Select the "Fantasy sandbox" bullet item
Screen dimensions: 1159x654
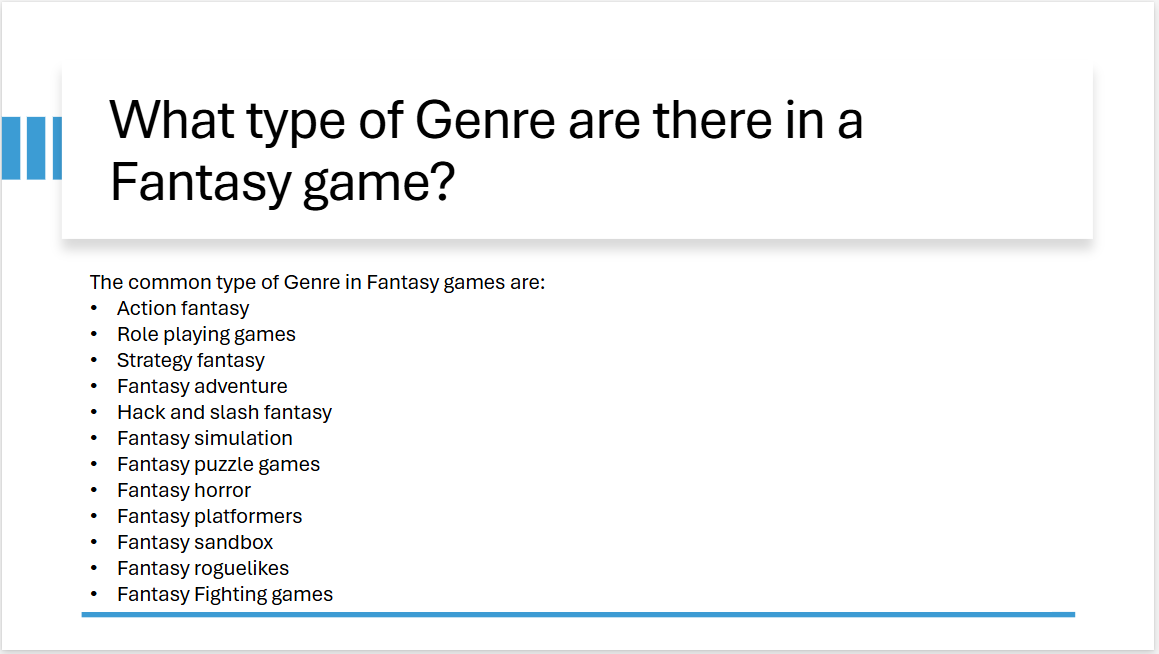[195, 543]
